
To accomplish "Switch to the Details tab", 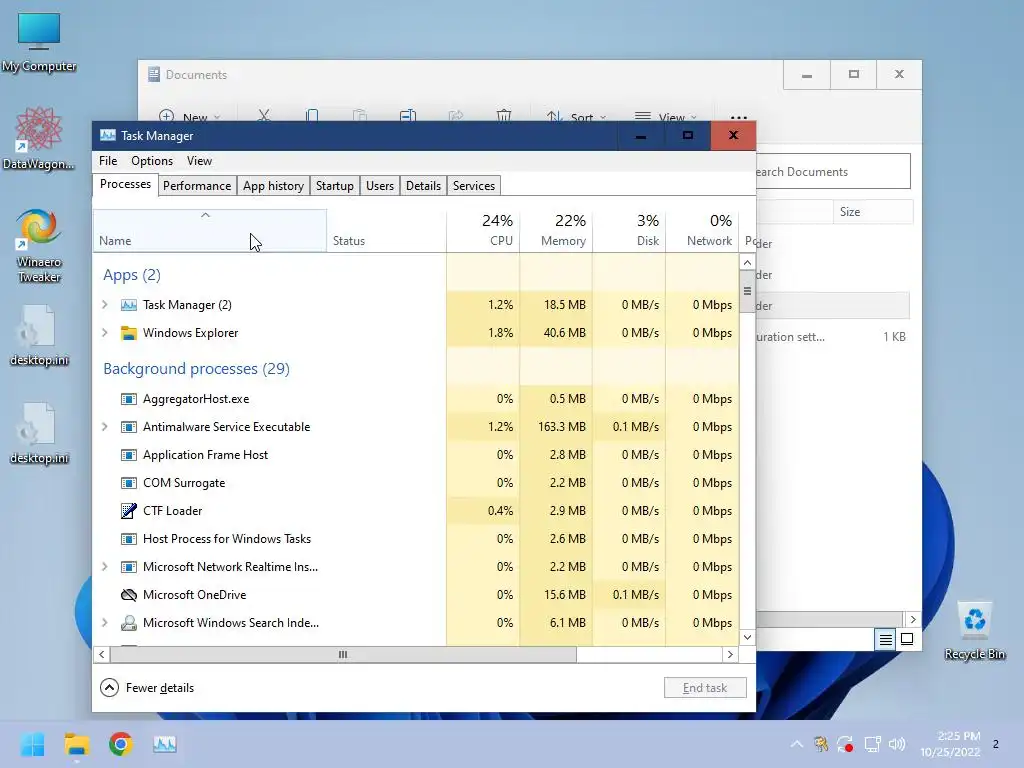I will click(x=423, y=185).
